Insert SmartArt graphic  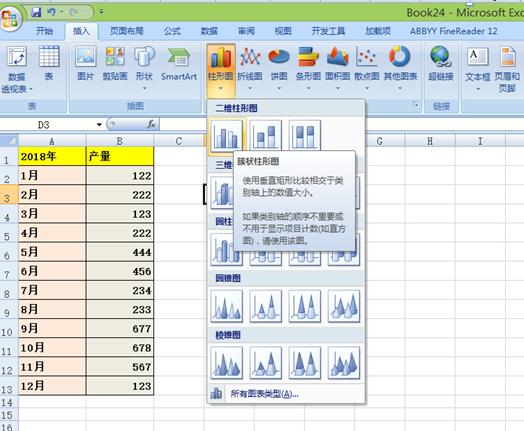coord(179,63)
